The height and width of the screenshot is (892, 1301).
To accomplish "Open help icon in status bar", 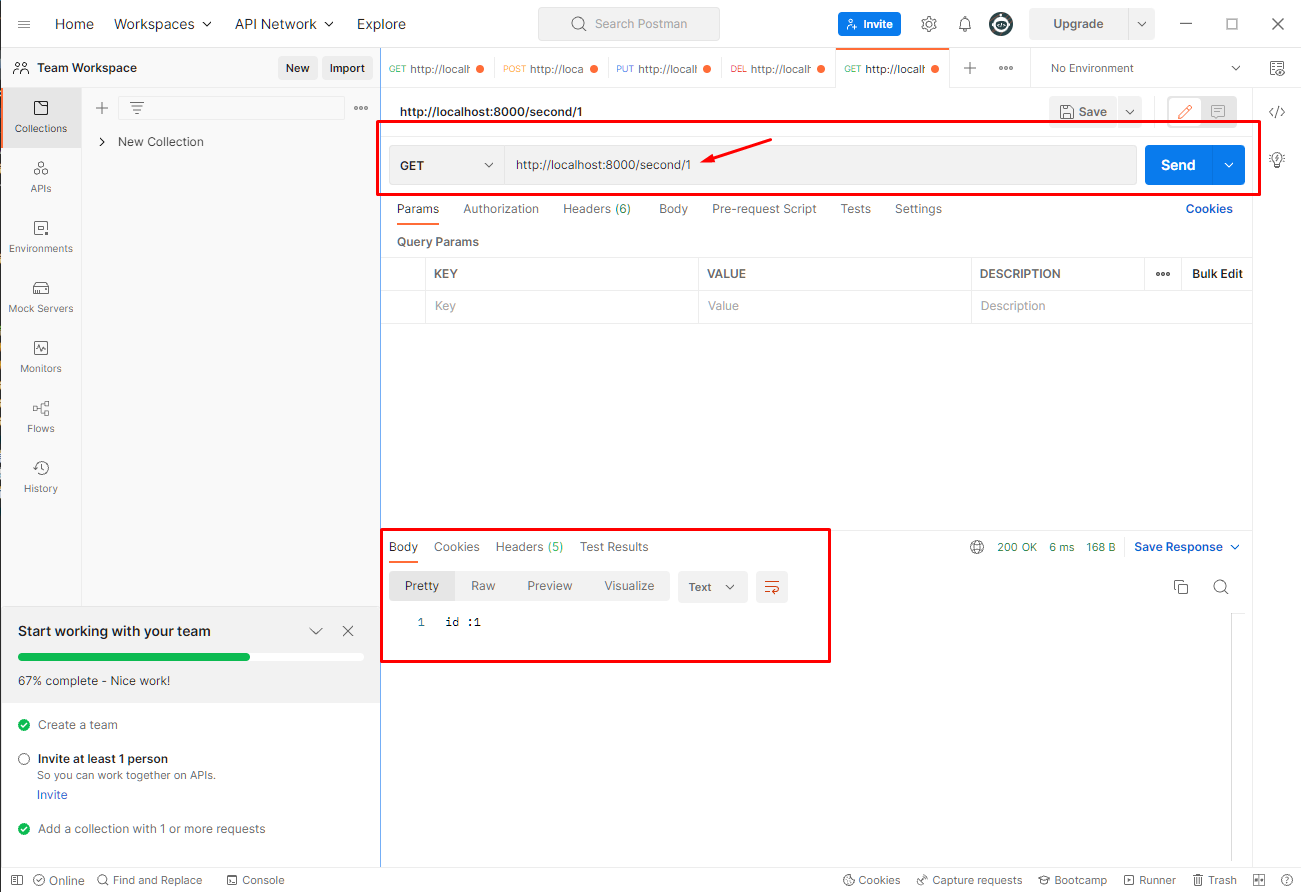I will pos(1285,880).
